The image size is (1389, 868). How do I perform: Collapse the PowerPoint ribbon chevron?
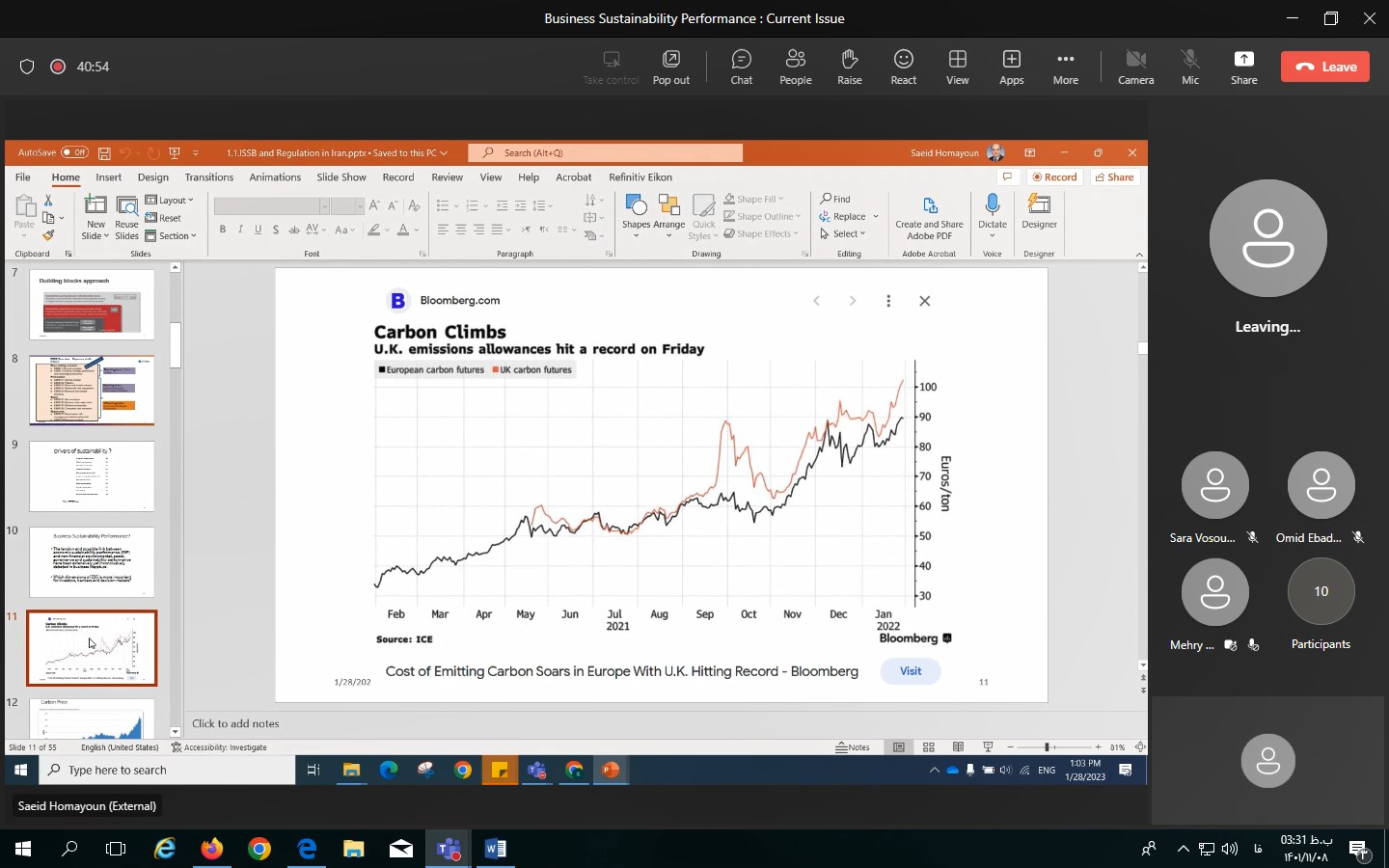[1139, 255]
